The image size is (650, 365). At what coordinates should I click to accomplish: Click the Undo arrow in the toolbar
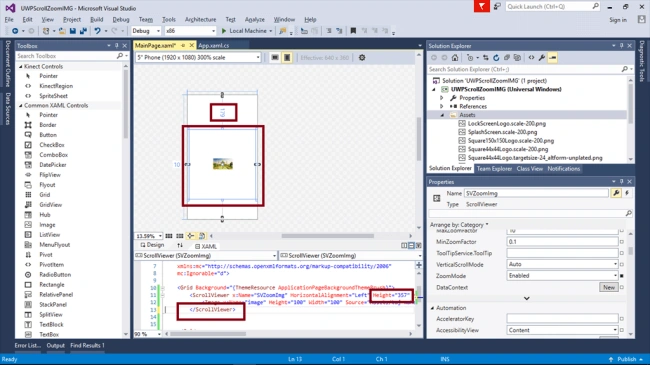[97, 31]
